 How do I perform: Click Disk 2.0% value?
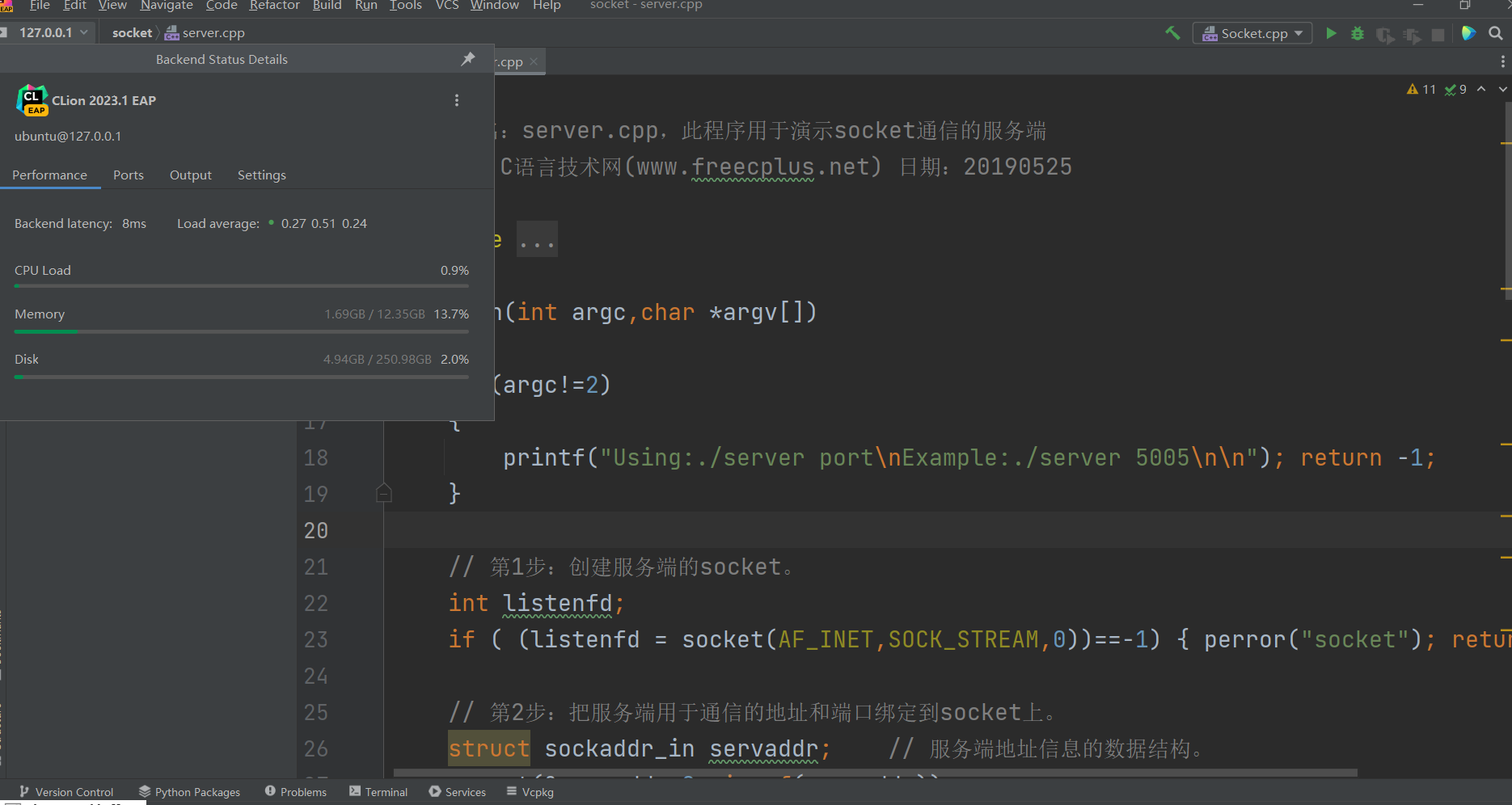454,360
